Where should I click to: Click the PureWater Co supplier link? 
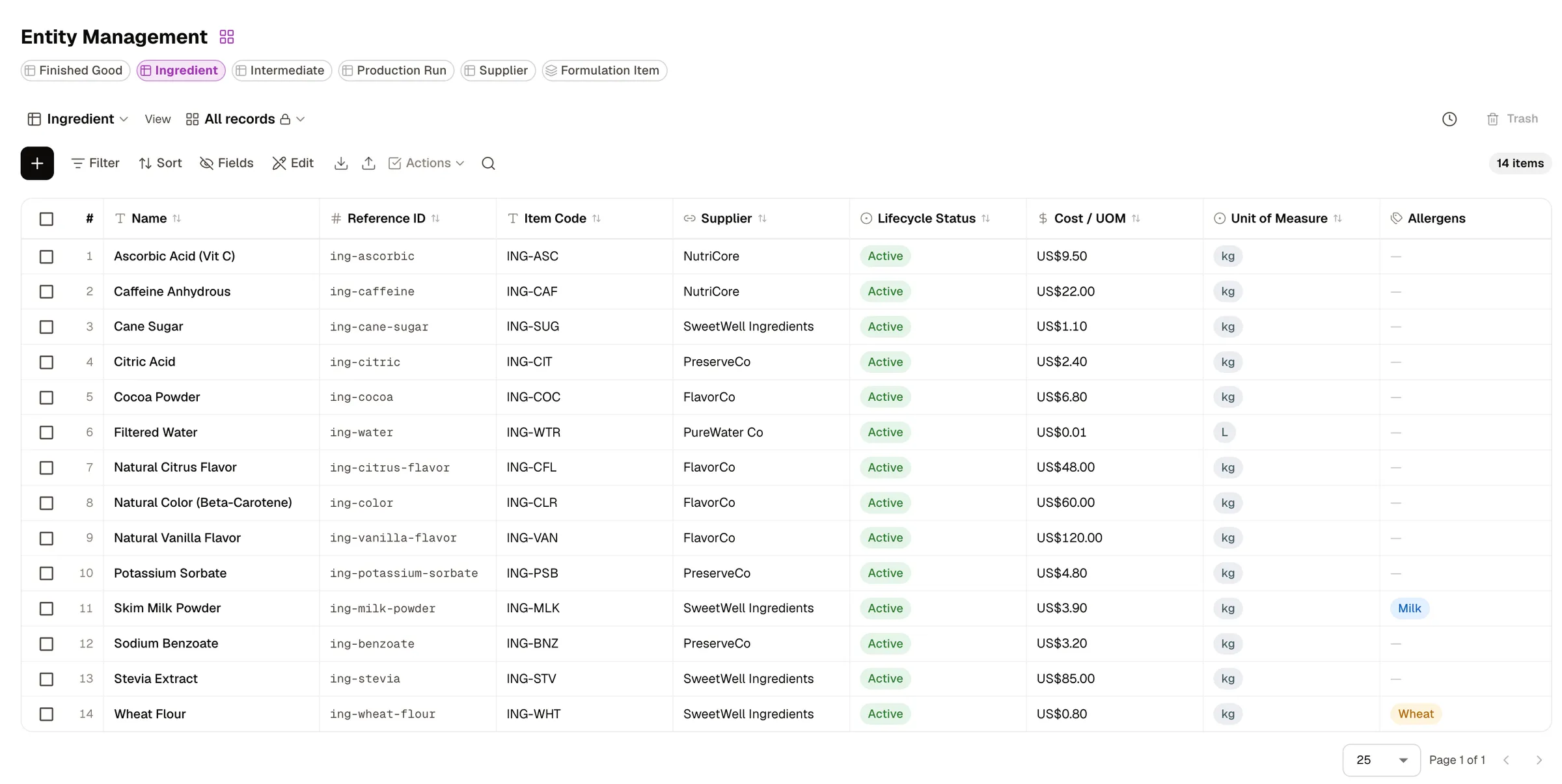pos(723,433)
